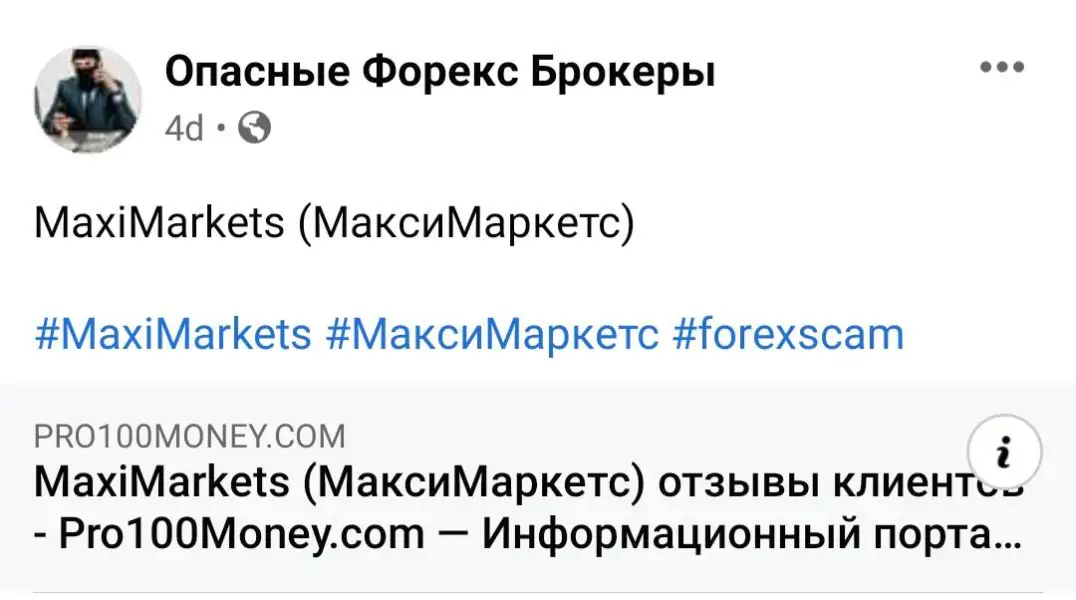Click the dot separator beside the timestamp
The width and height of the screenshot is (1076, 600).
pyautogui.click(x=221, y=128)
